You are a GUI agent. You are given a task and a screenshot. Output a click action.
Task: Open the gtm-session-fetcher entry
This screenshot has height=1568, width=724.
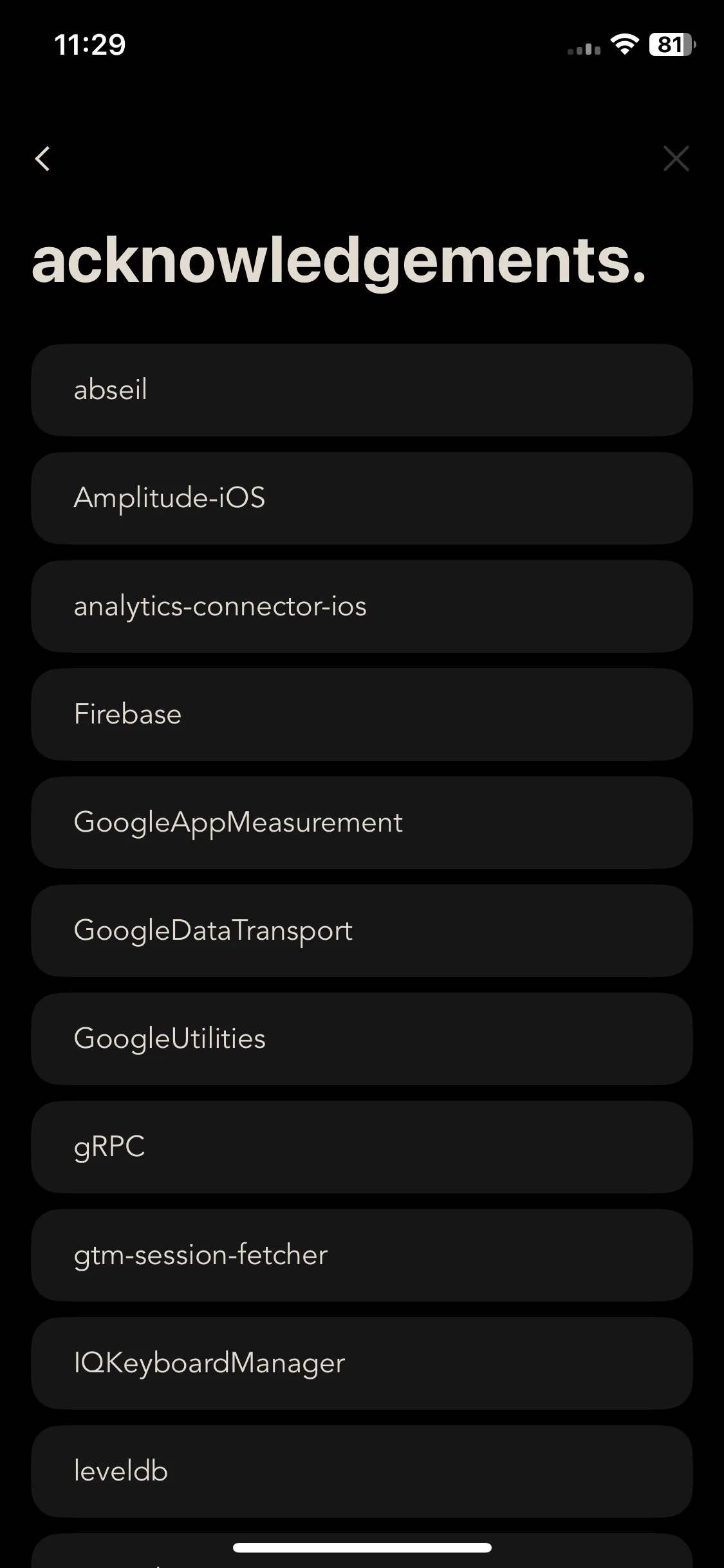(x=362, y=1255)
